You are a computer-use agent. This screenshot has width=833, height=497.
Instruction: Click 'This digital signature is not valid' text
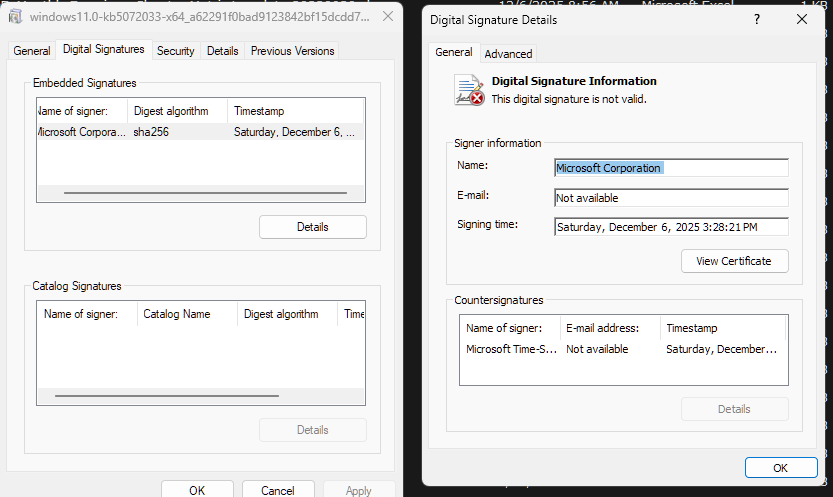click(x=569, y=99)
